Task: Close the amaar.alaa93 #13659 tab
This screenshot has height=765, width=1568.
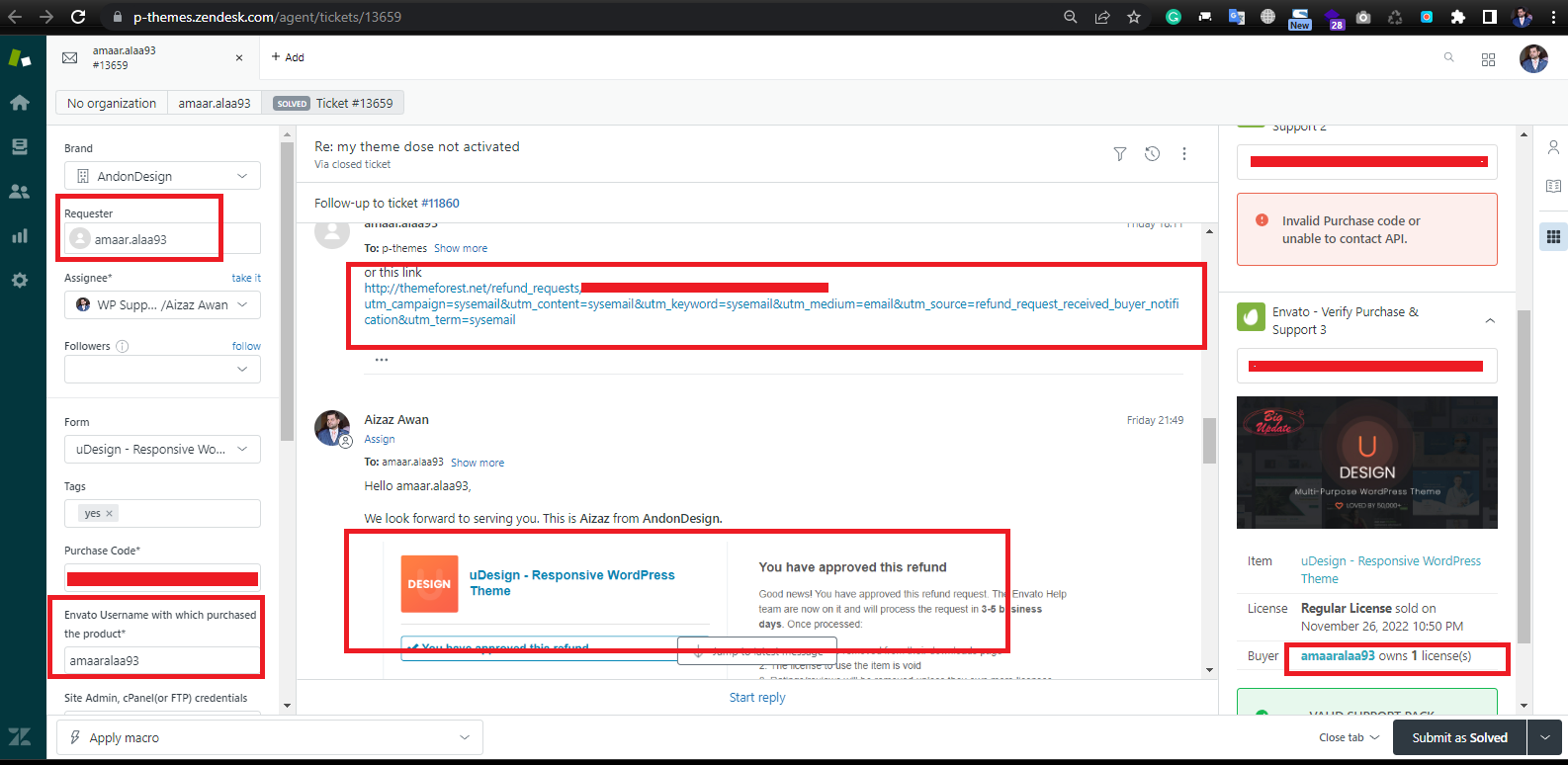Action: [x=239, y=58]
